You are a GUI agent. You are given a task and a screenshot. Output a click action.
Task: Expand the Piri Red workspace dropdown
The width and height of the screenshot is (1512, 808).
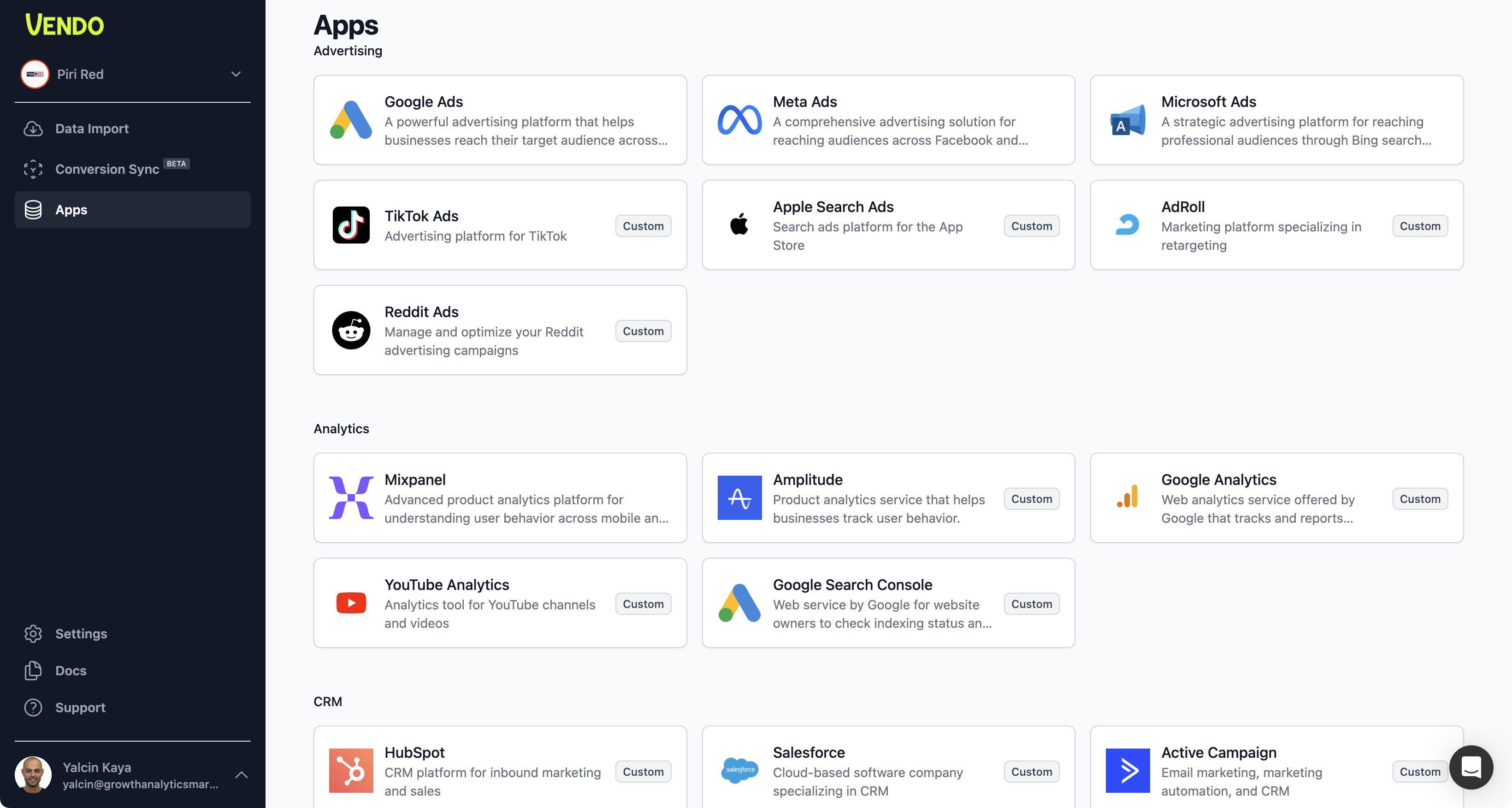236,75
